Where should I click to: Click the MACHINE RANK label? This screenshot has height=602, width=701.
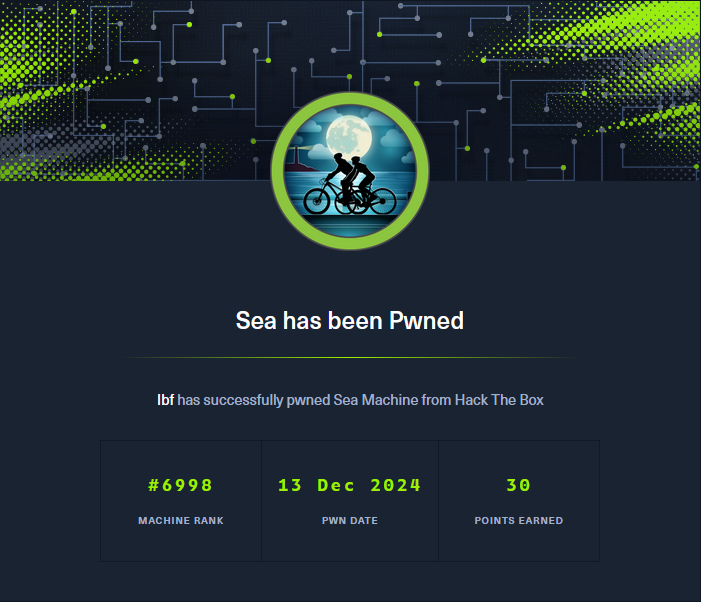pos(181,521)
